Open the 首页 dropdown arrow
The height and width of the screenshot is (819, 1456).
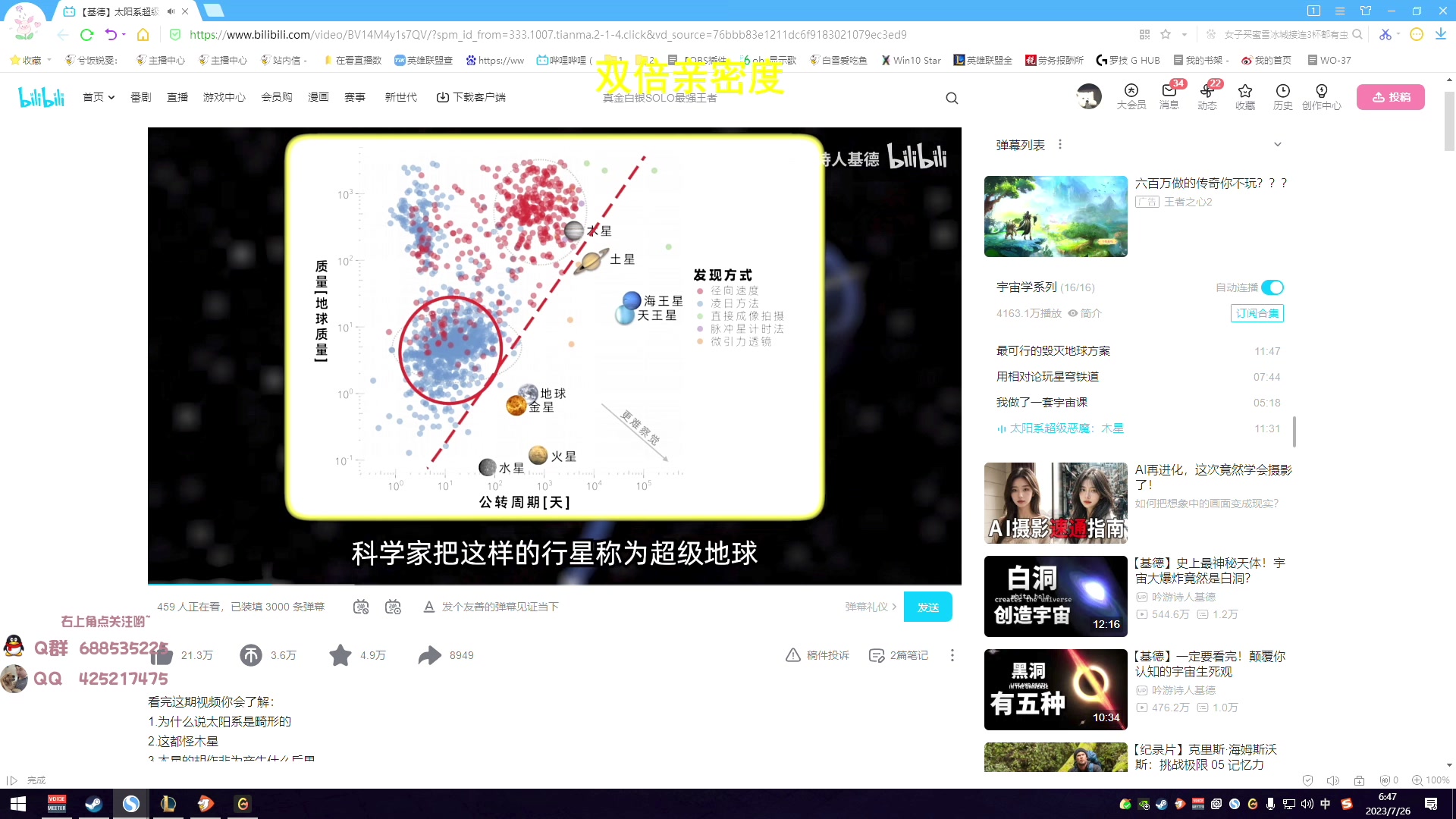pos(111,97)
